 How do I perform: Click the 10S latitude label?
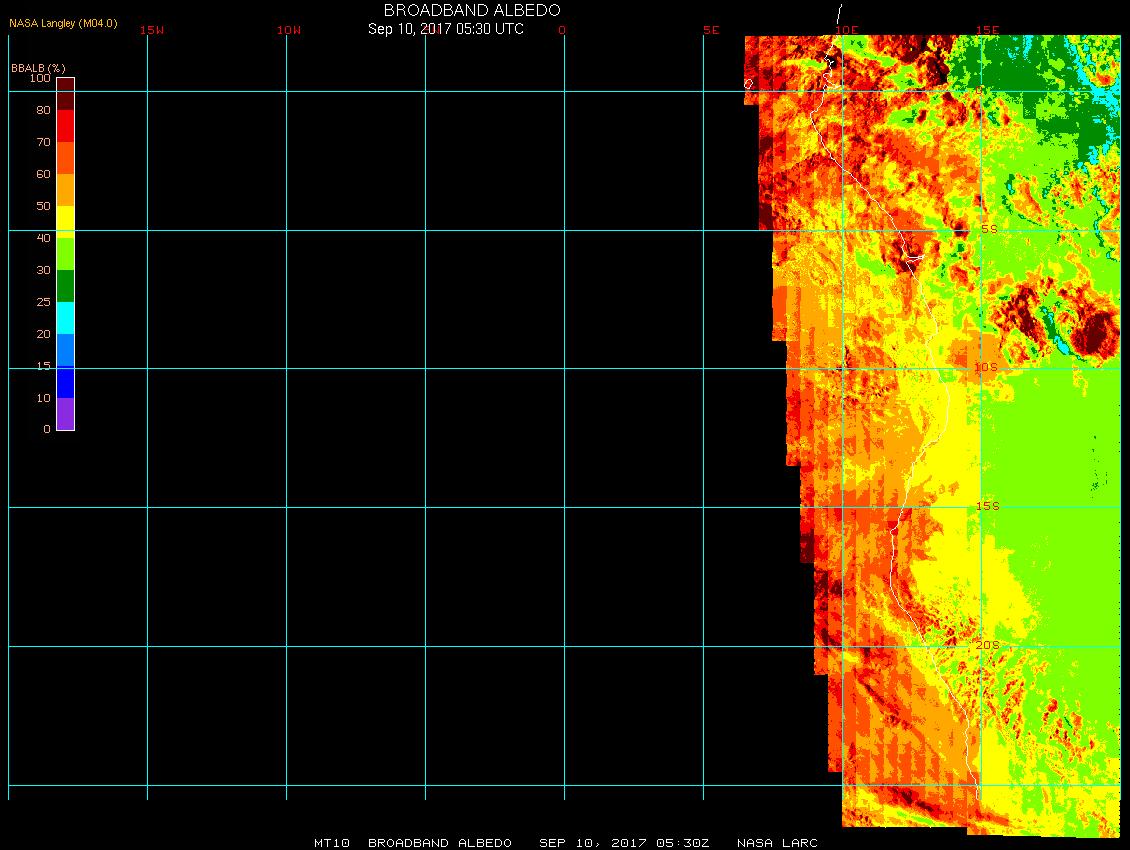pyautogui.click(x=986, y=367)
